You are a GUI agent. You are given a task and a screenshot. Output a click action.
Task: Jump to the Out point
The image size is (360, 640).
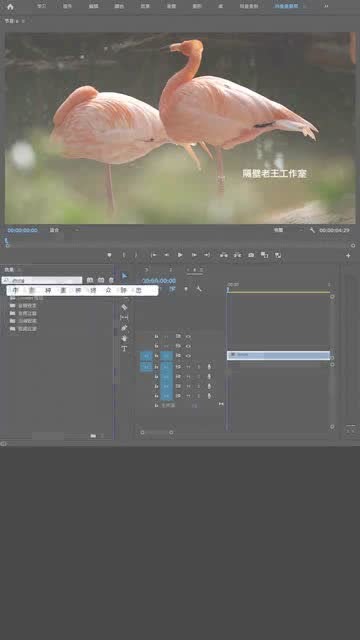(x=207, y=255)
